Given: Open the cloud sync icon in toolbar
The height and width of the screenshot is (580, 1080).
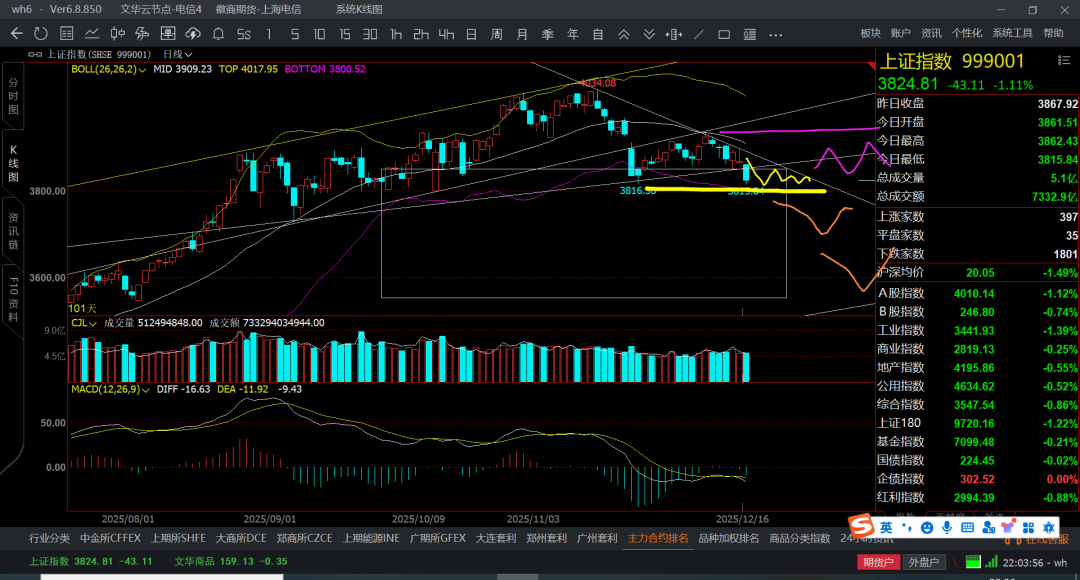Looking at the screenshot, I should point(193,34).
